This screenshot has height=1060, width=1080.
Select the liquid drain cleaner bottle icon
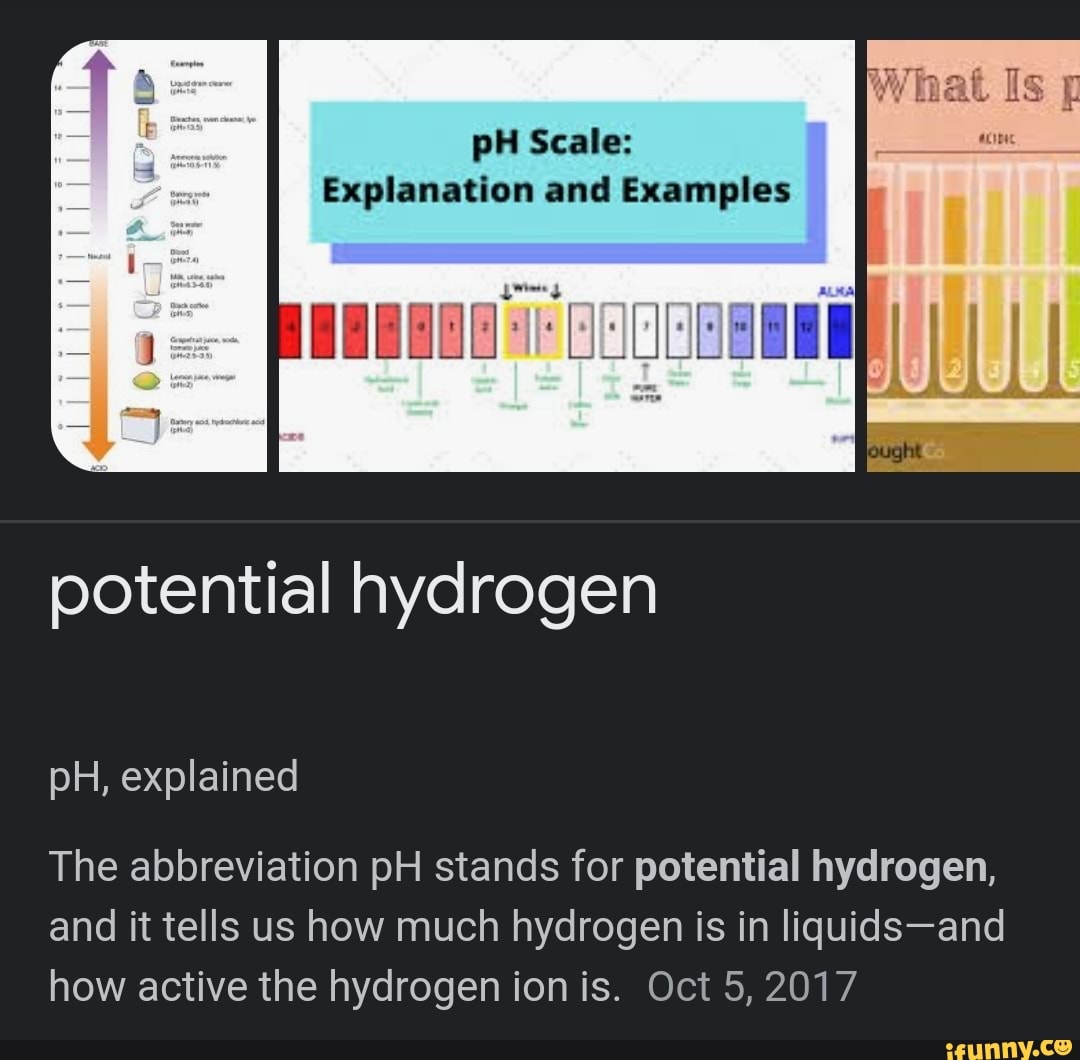[x=143, y=87]
